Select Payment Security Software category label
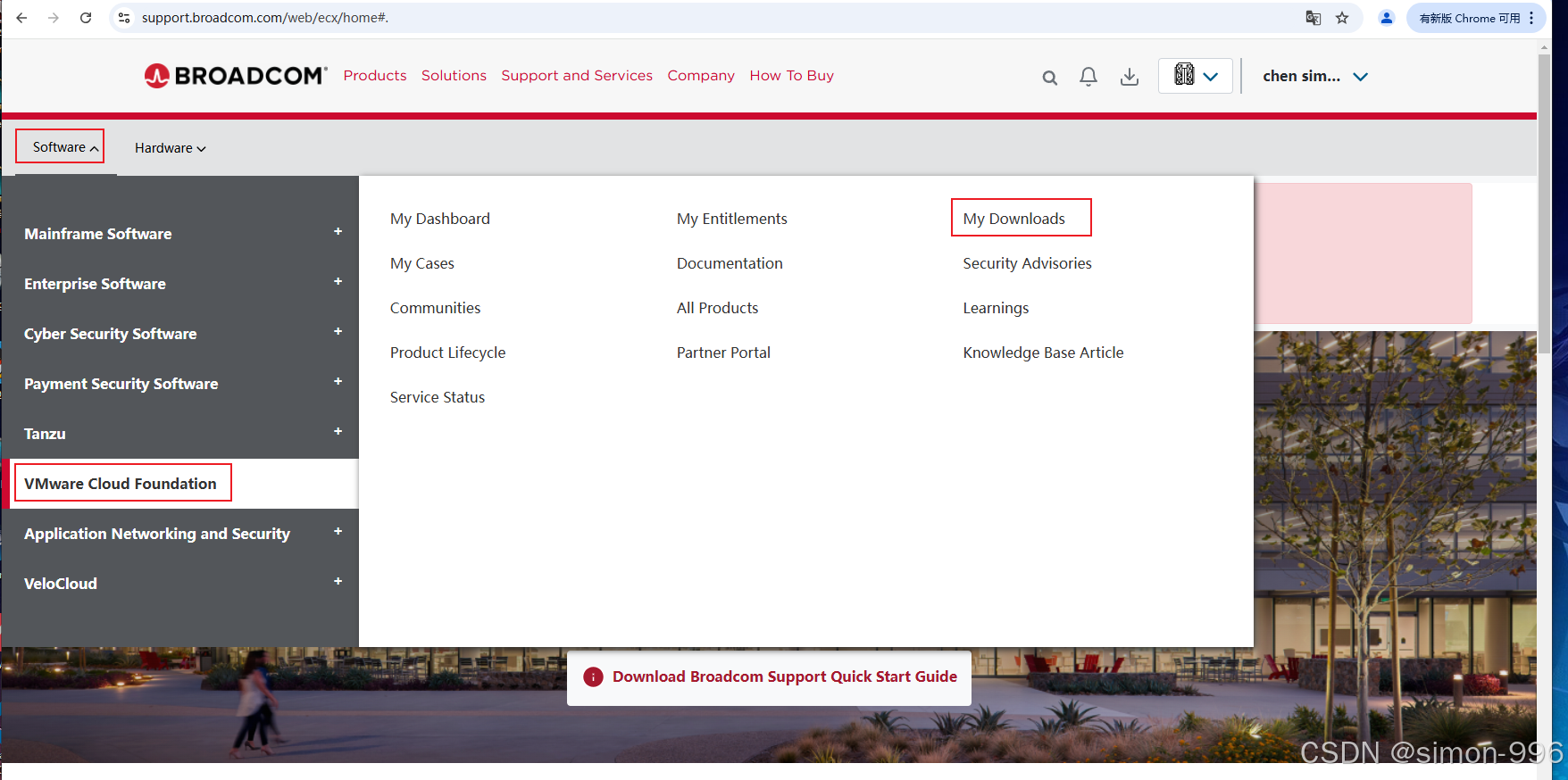The height and width of the screenshot is (780, 1568). 121,384
